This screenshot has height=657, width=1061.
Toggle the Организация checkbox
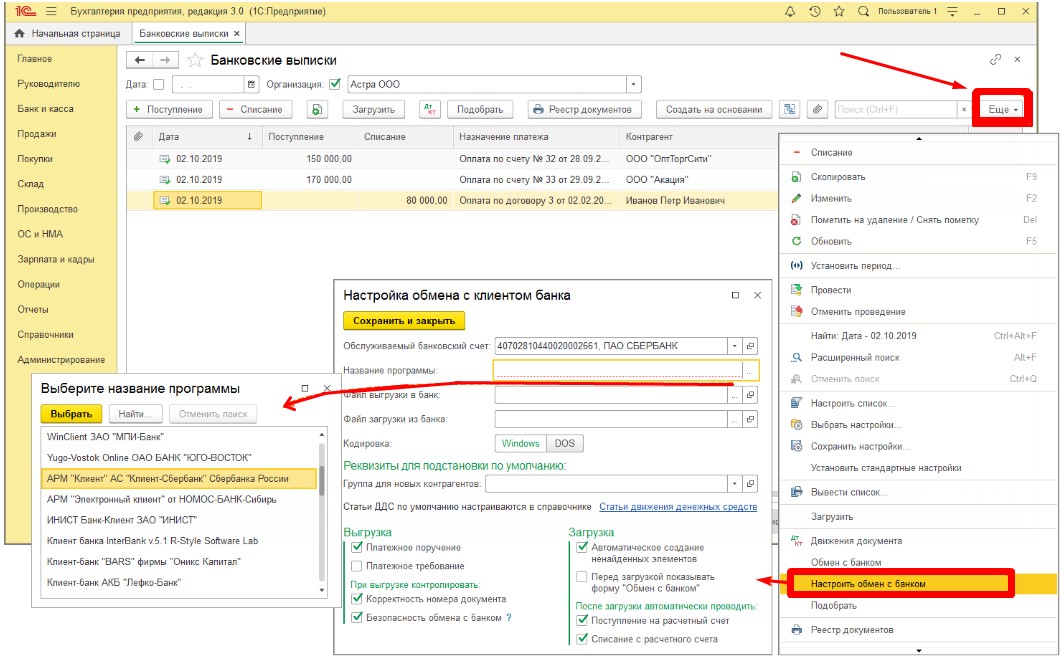coord(334,85)
